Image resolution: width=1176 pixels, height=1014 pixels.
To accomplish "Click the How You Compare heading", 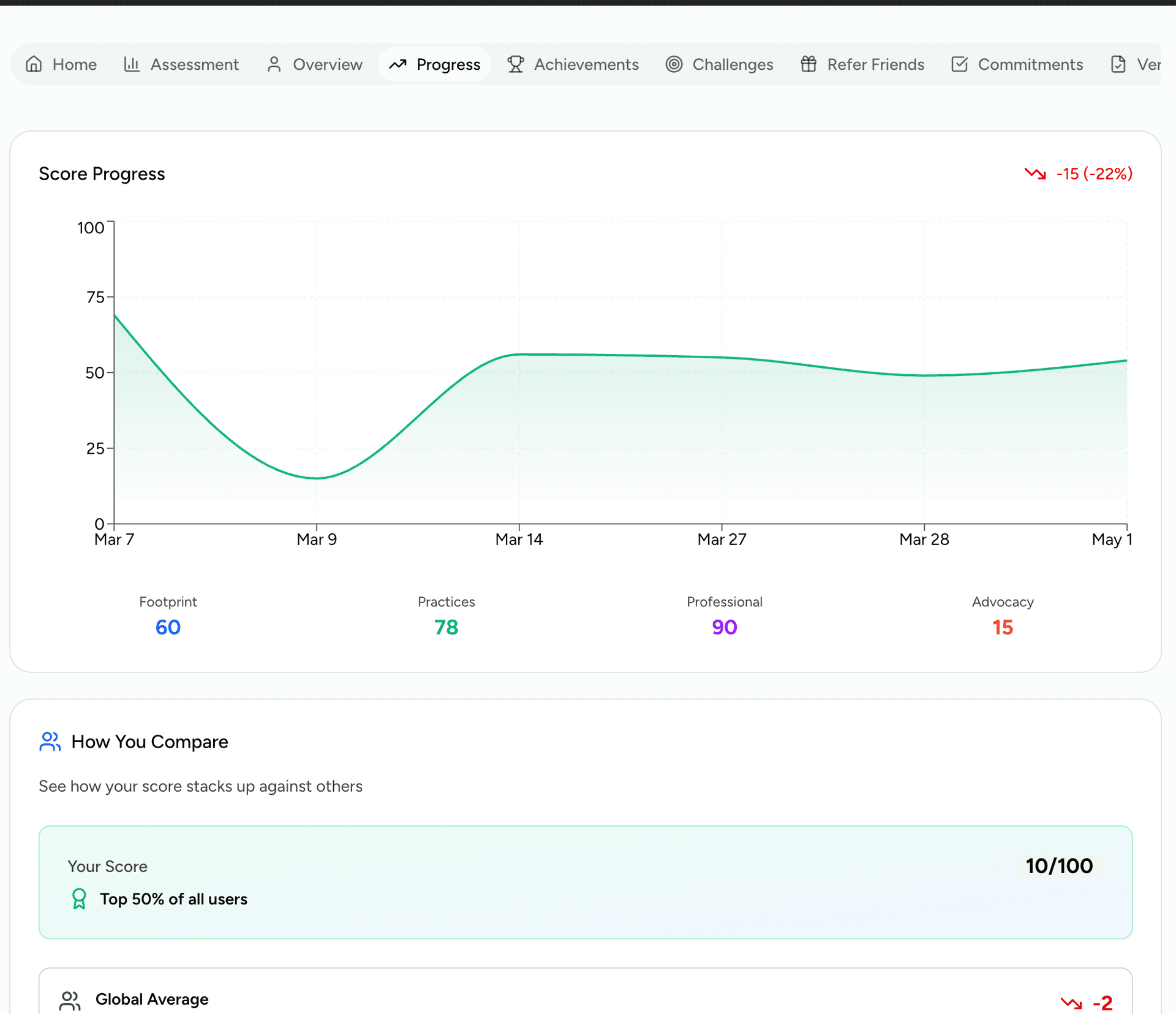I will [149, 742].
